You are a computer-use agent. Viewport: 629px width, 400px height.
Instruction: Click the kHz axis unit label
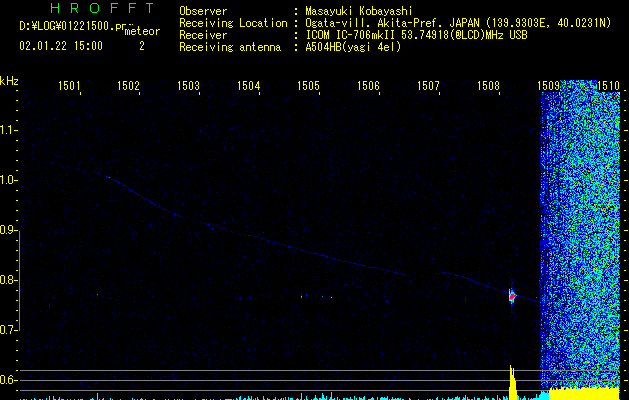tap(9, 81)
